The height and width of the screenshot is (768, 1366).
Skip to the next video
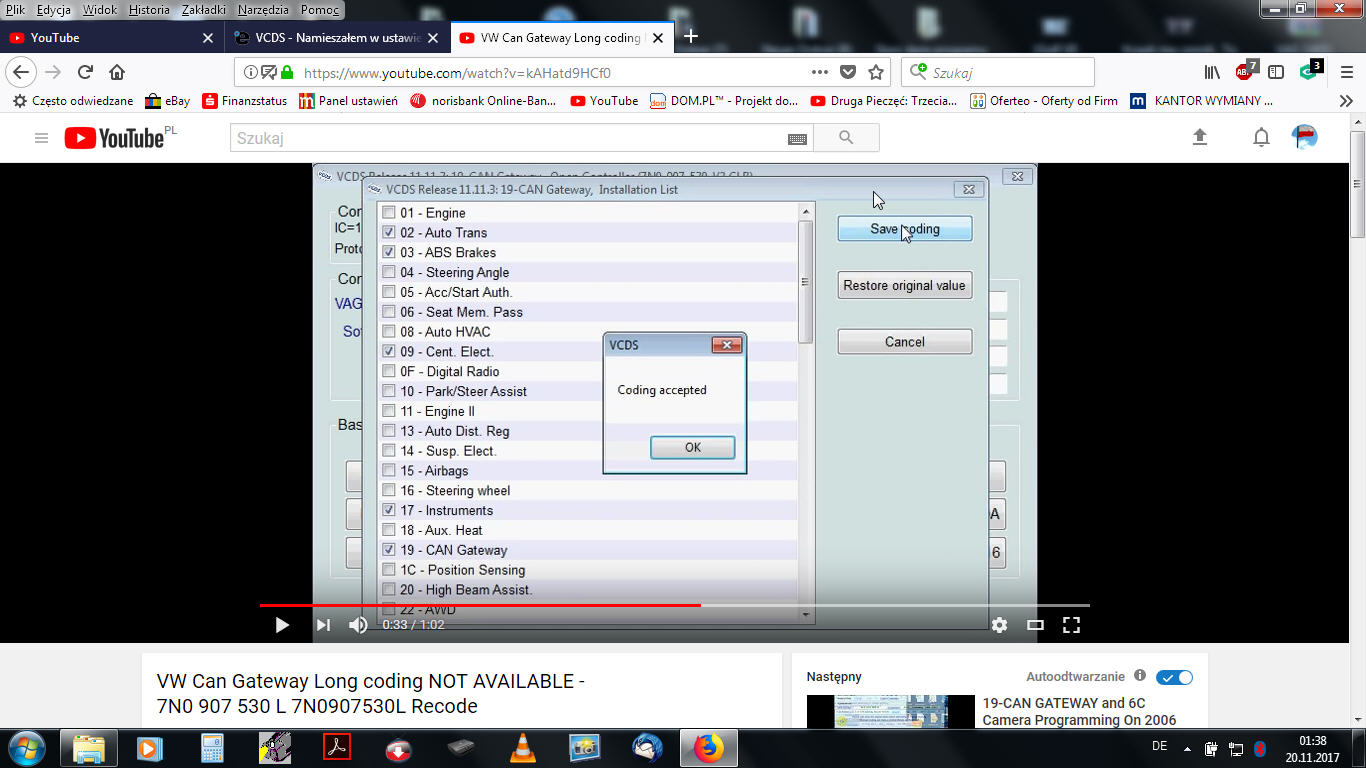point(323,625)
